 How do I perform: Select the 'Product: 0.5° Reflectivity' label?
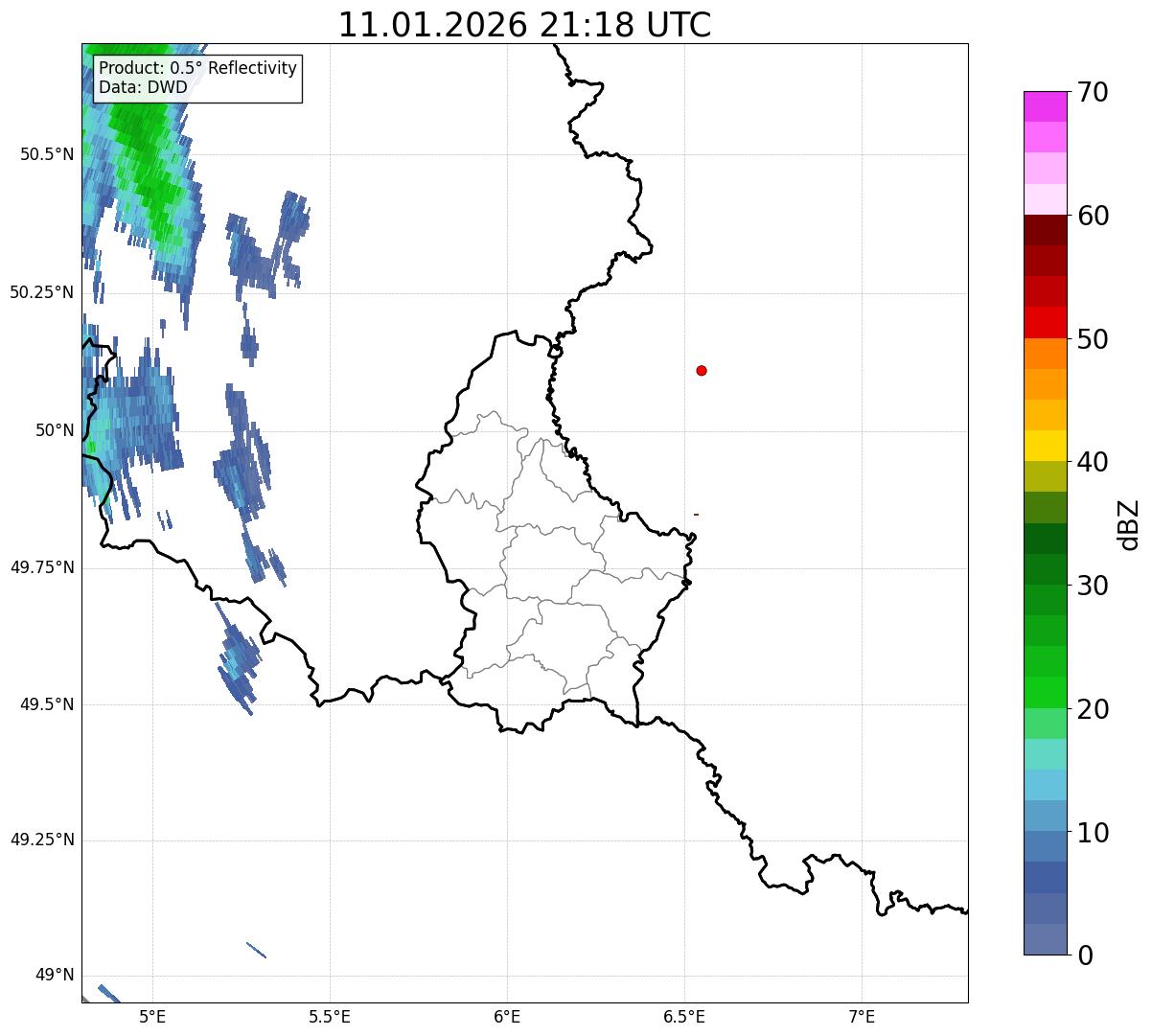click(x=197, y=69)
